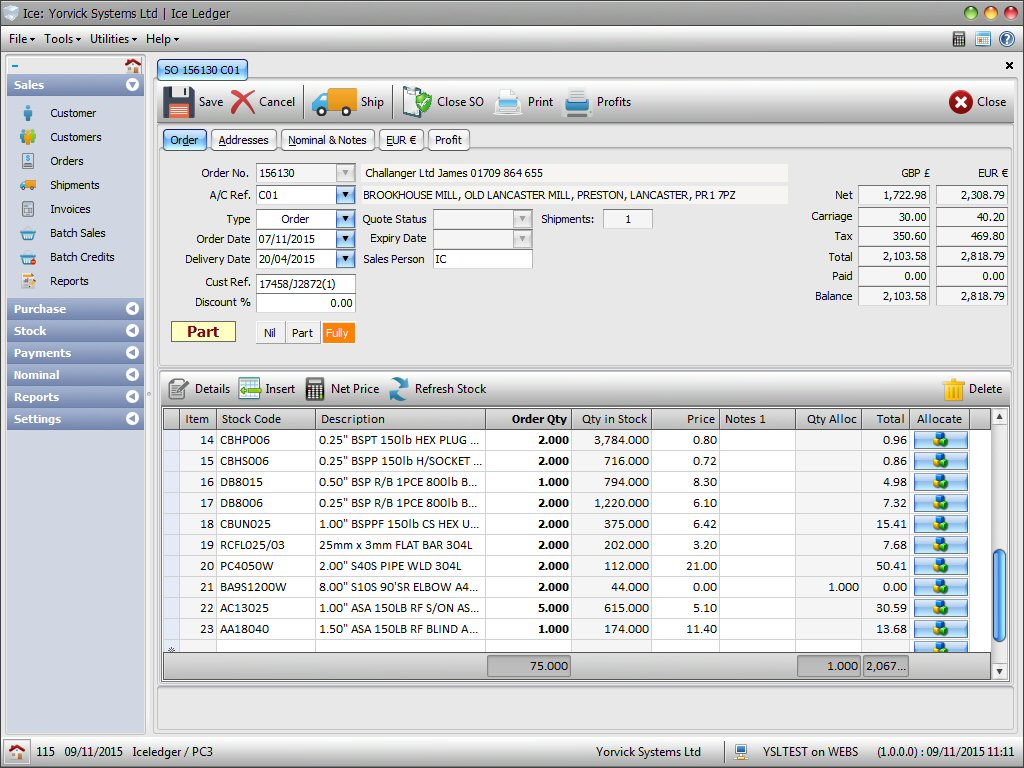This screenshot has width=1024, height=768.
Task: Click the Cust Ref. input field
Action: point(305,283)
